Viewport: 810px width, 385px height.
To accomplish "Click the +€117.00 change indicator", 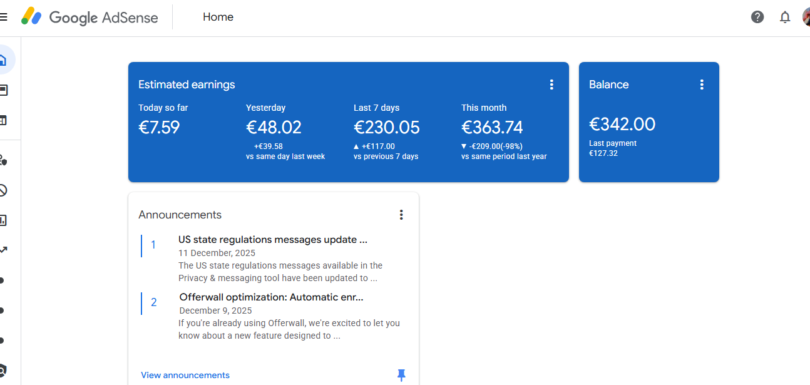I will [375, 146].
